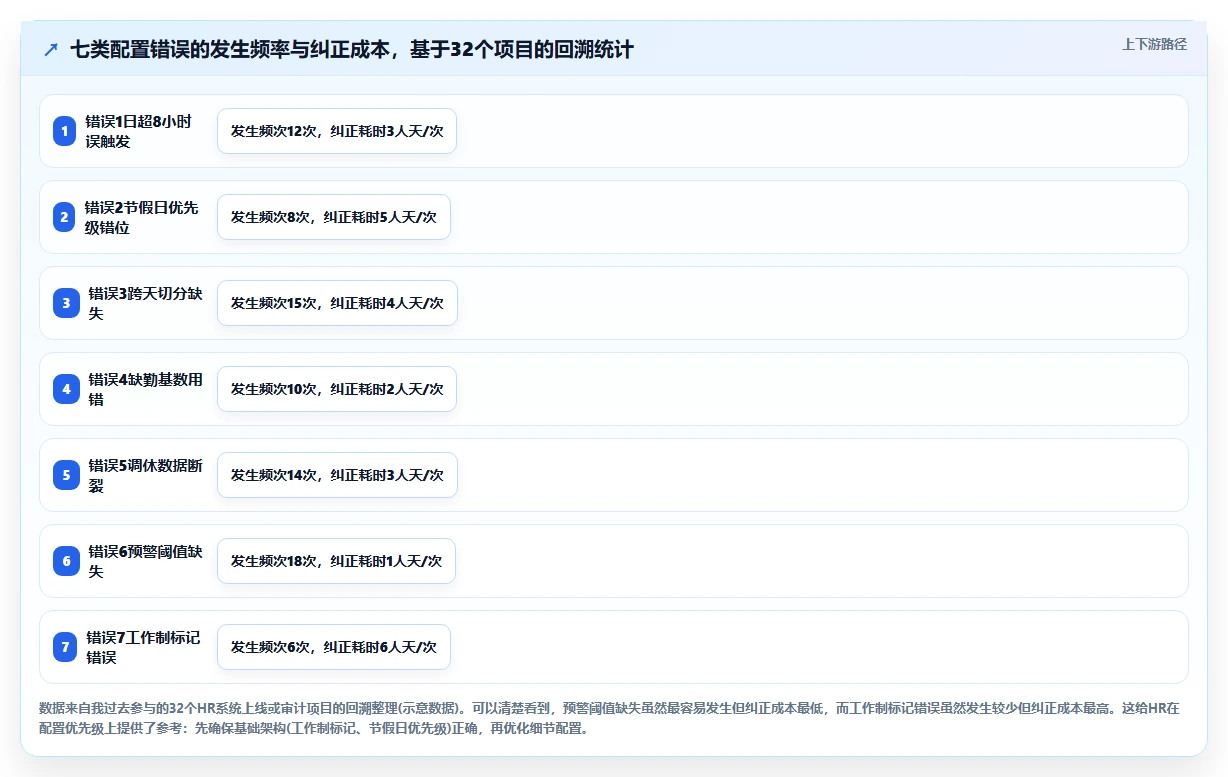Select the 发生频次12次 detail box

pyautogui.click(x=337, y=131)
